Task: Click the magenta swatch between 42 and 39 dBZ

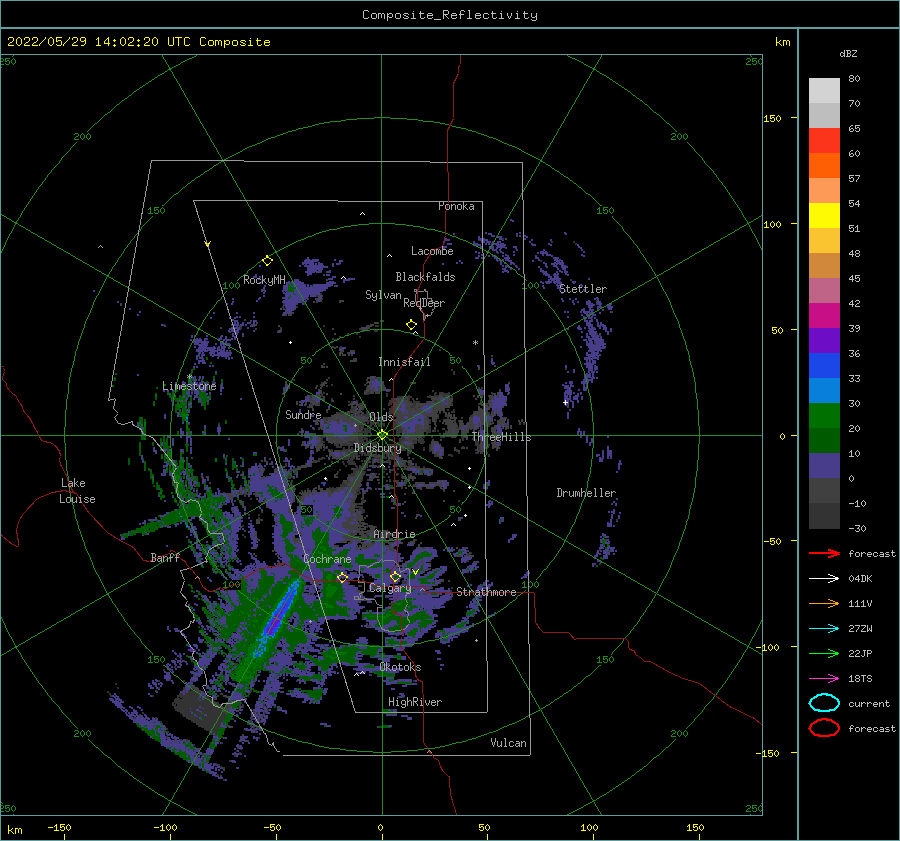Action: 824,316
